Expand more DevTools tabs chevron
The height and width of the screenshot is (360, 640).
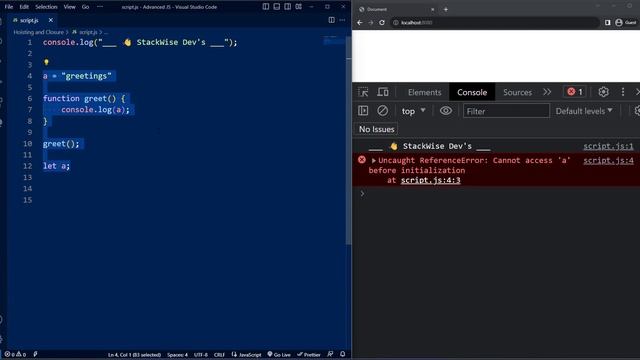pos(547,92)
